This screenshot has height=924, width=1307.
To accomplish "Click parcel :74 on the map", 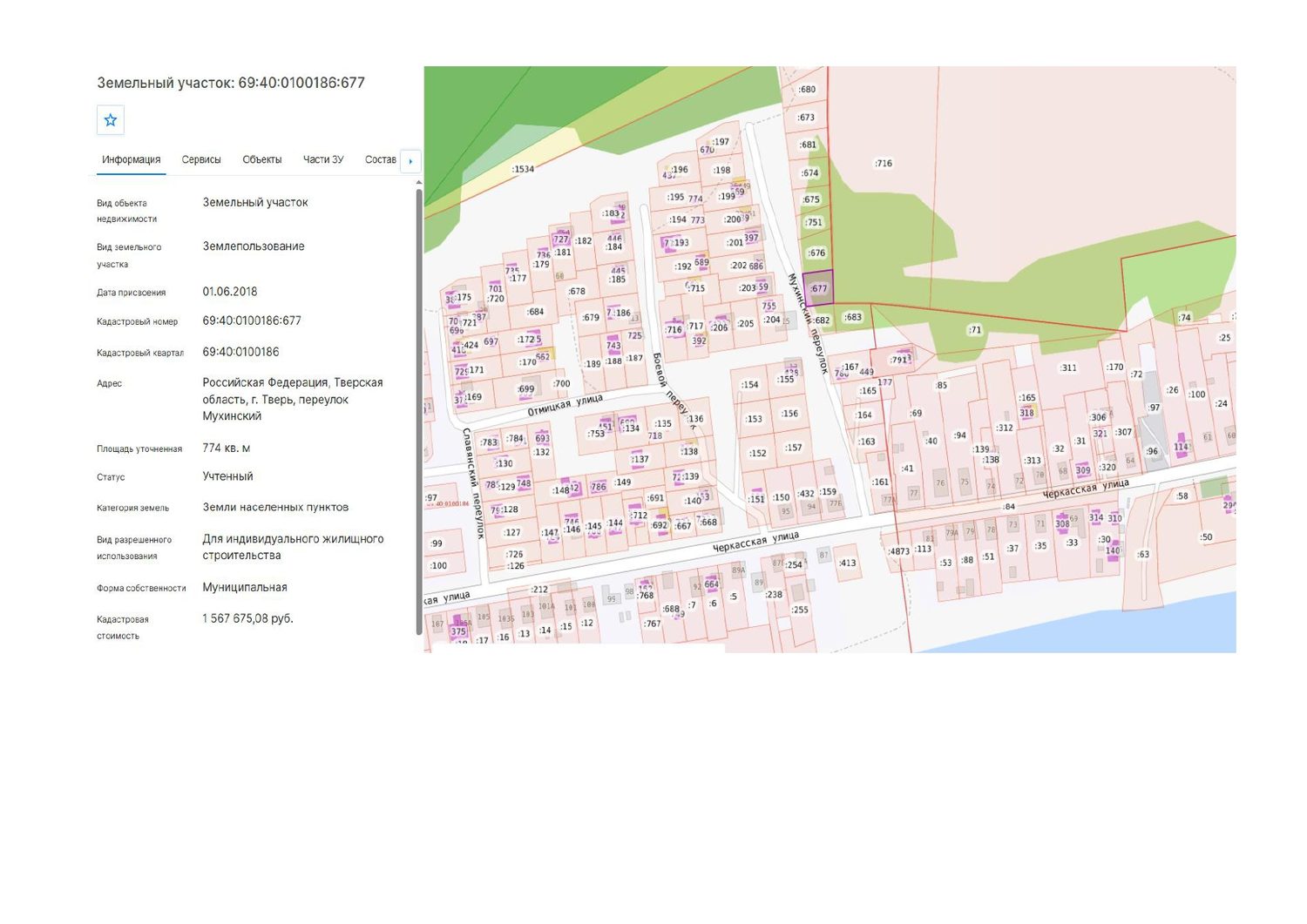I will coord(1185,318).
